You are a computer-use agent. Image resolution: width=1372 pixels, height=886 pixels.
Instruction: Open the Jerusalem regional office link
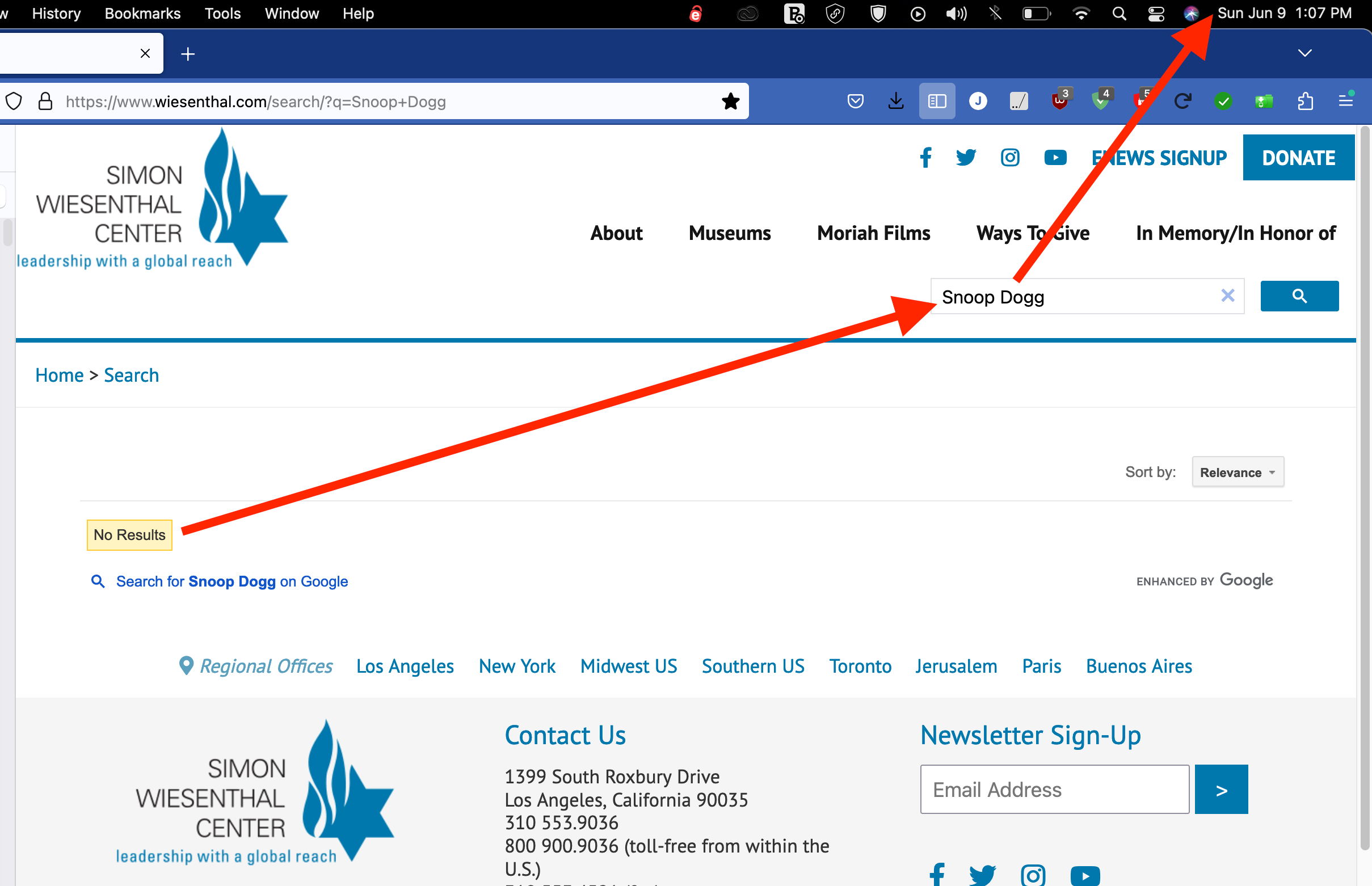pos(956,666)
